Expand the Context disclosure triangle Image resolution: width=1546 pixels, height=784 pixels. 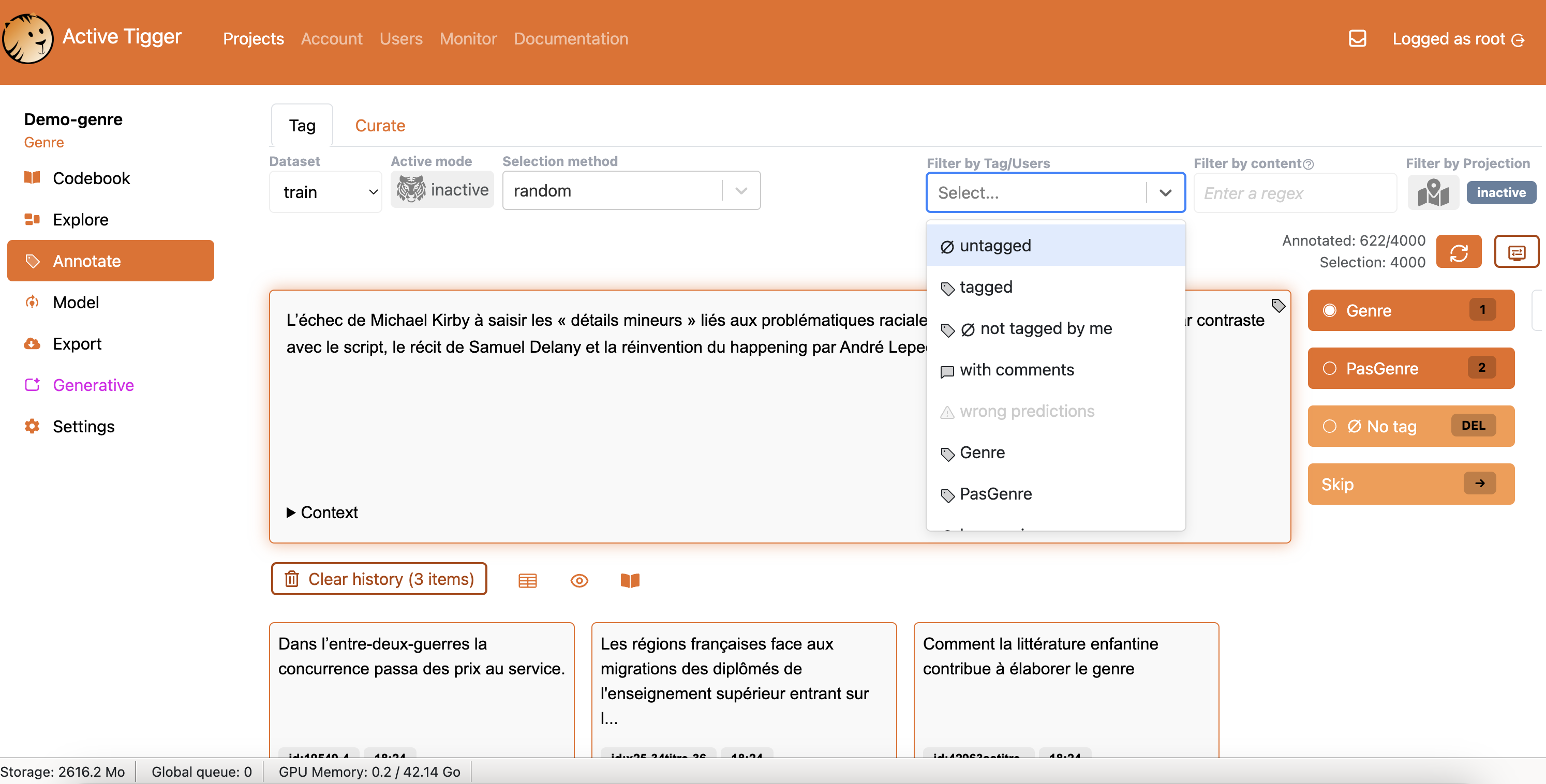[x=291, y=512]
